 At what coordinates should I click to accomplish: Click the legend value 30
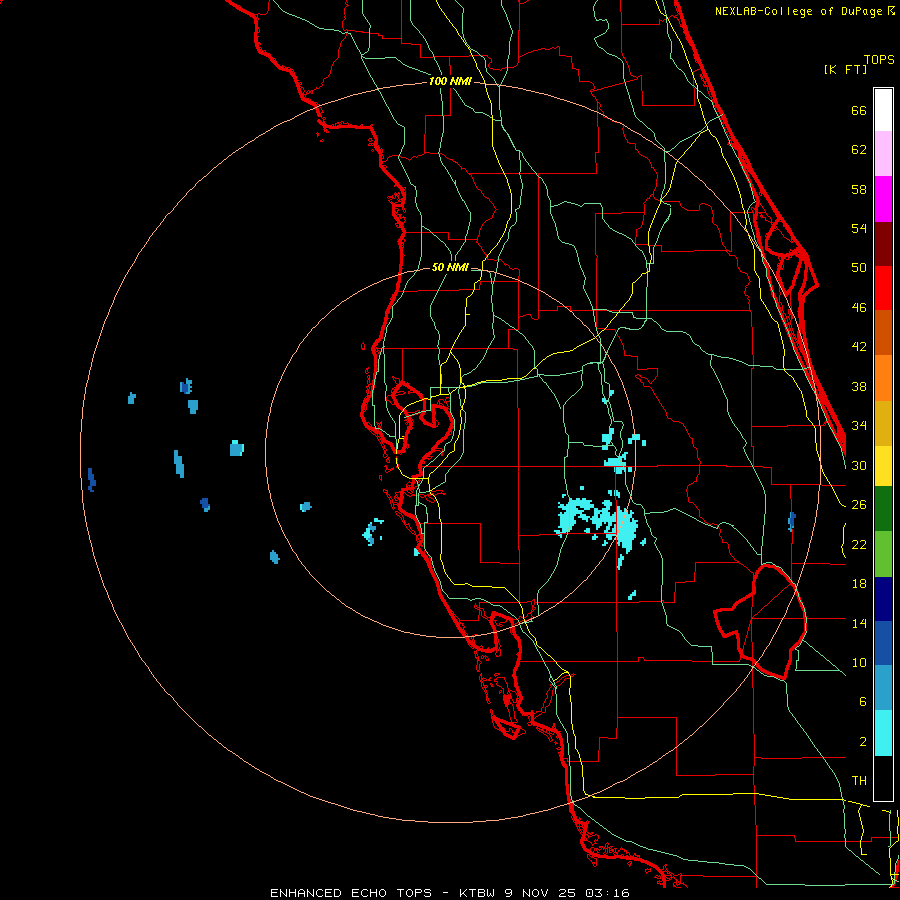(x=859, y=465)
